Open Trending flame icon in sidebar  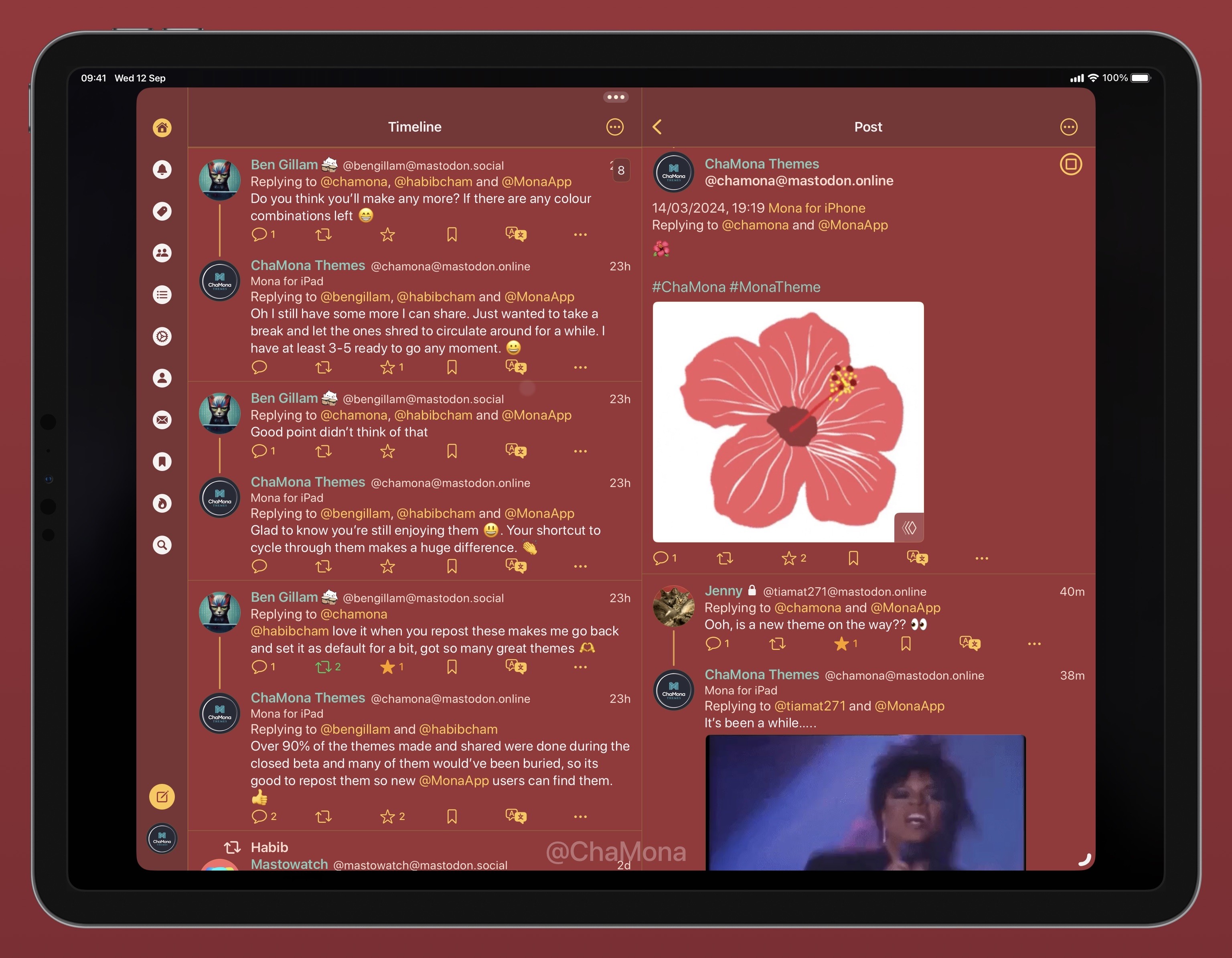(162, 503)
